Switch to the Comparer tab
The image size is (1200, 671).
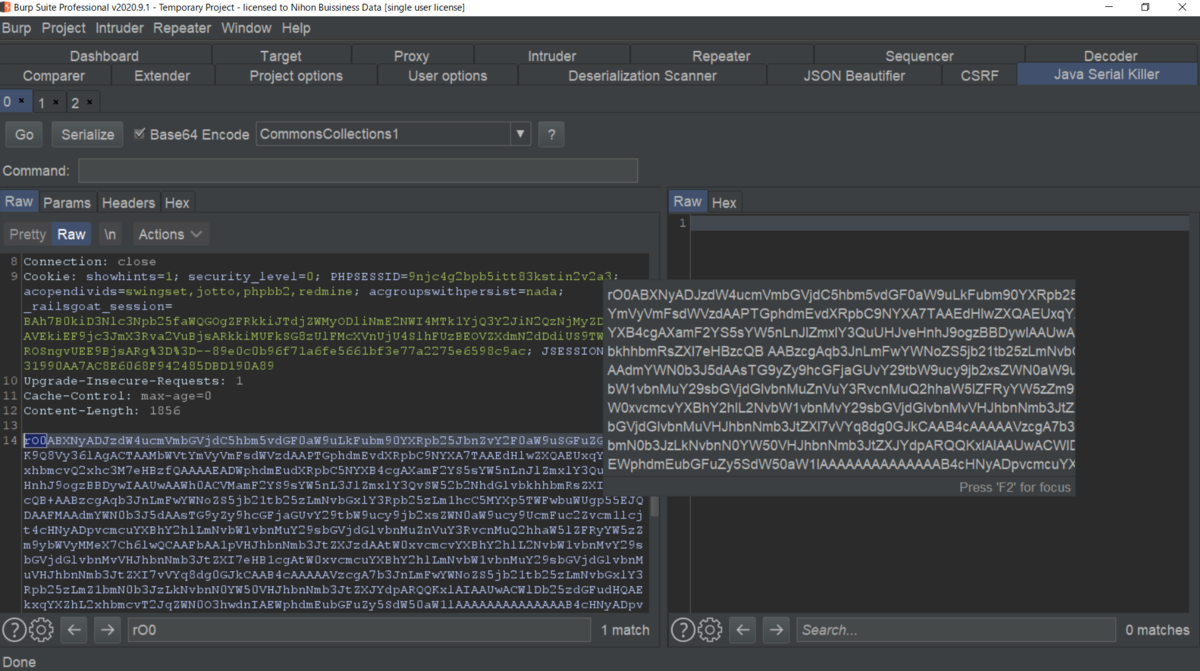point(54,75)
